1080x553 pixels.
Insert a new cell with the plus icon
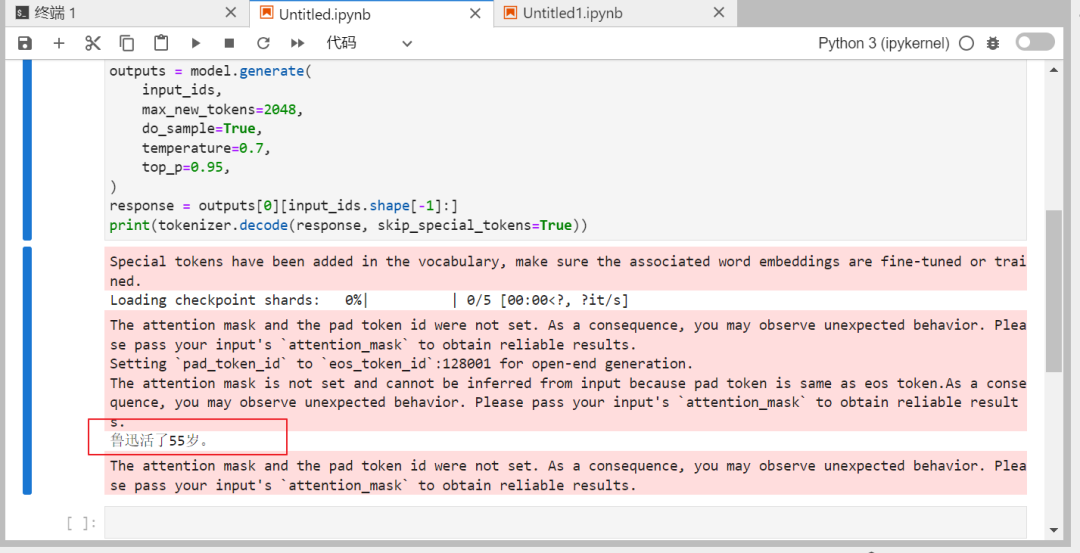tap(59, 43)
